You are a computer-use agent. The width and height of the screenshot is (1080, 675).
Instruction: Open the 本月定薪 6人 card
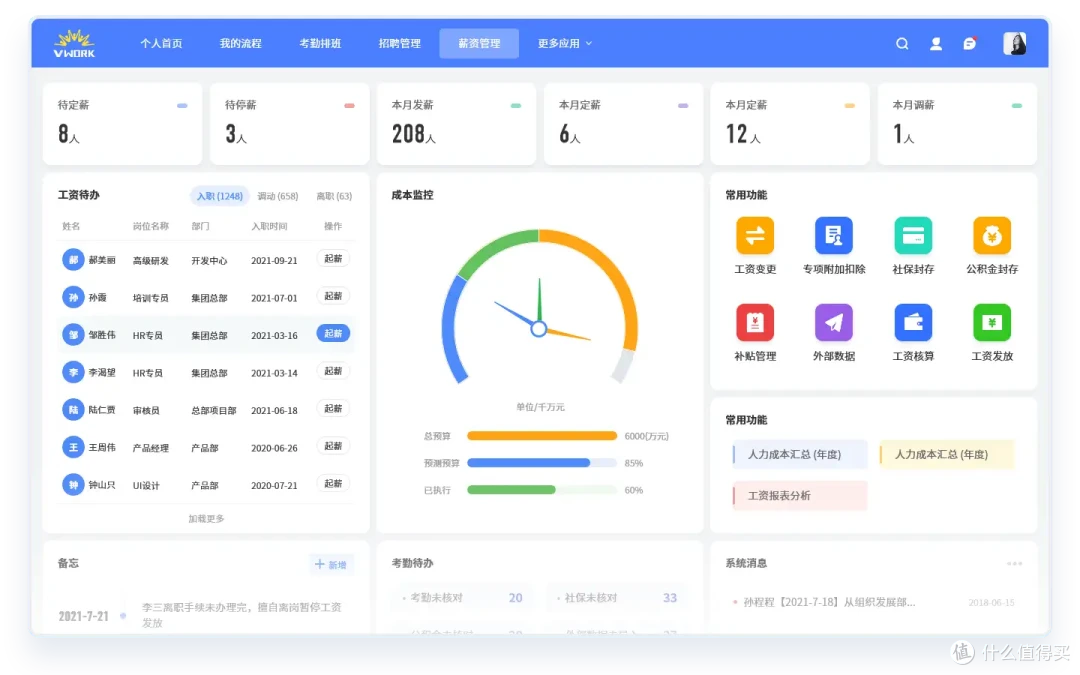point(623,124)
